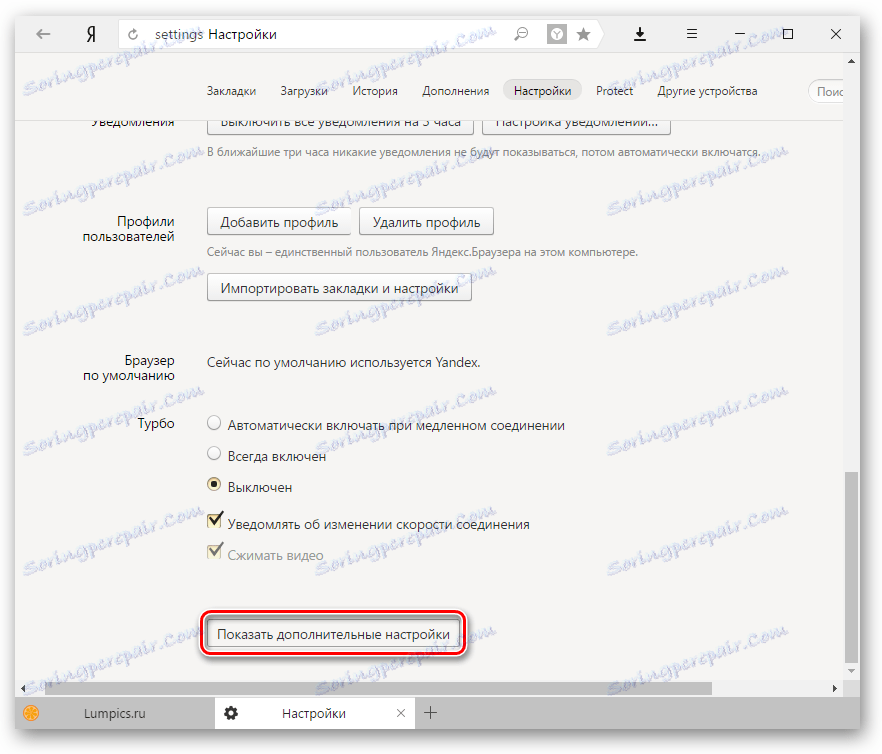
Task: Open Yandex home via the Я logo
Action: tap(91, 34)
